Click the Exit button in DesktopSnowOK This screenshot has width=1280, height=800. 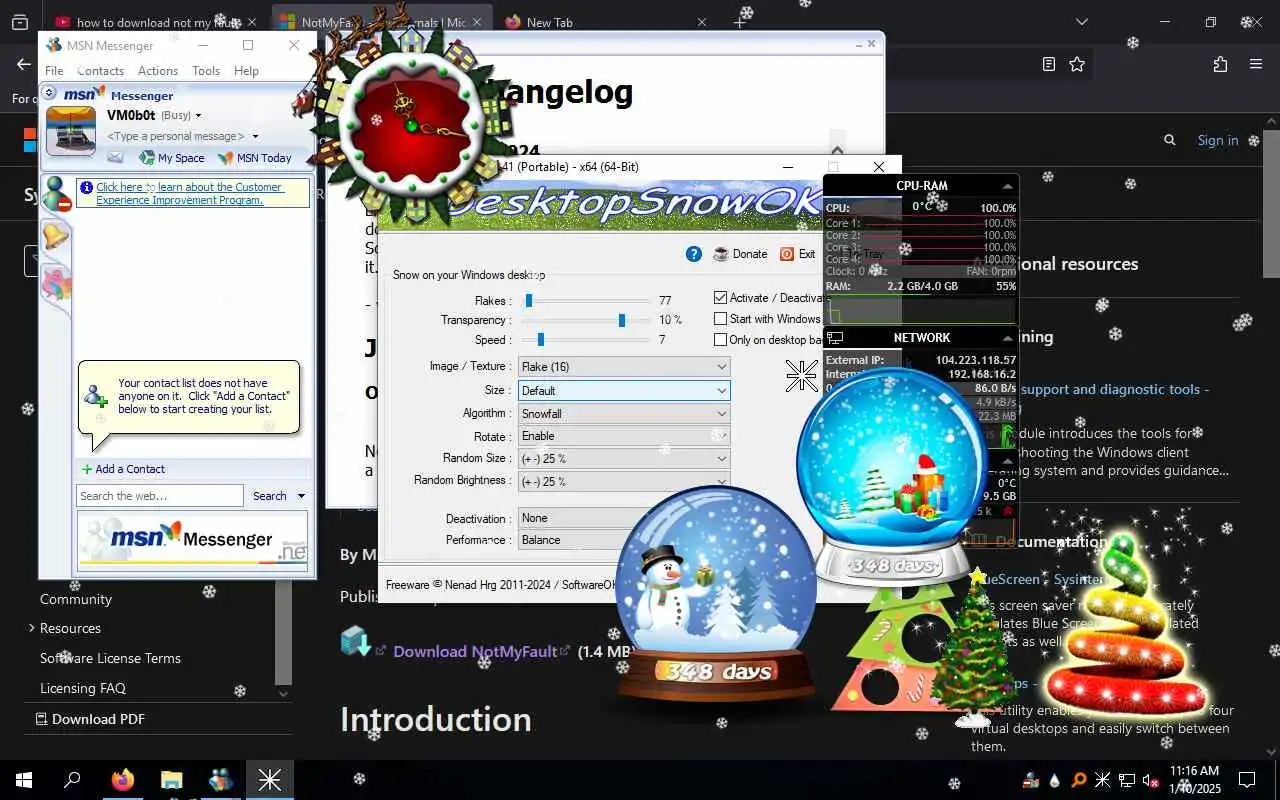[798, 254]
